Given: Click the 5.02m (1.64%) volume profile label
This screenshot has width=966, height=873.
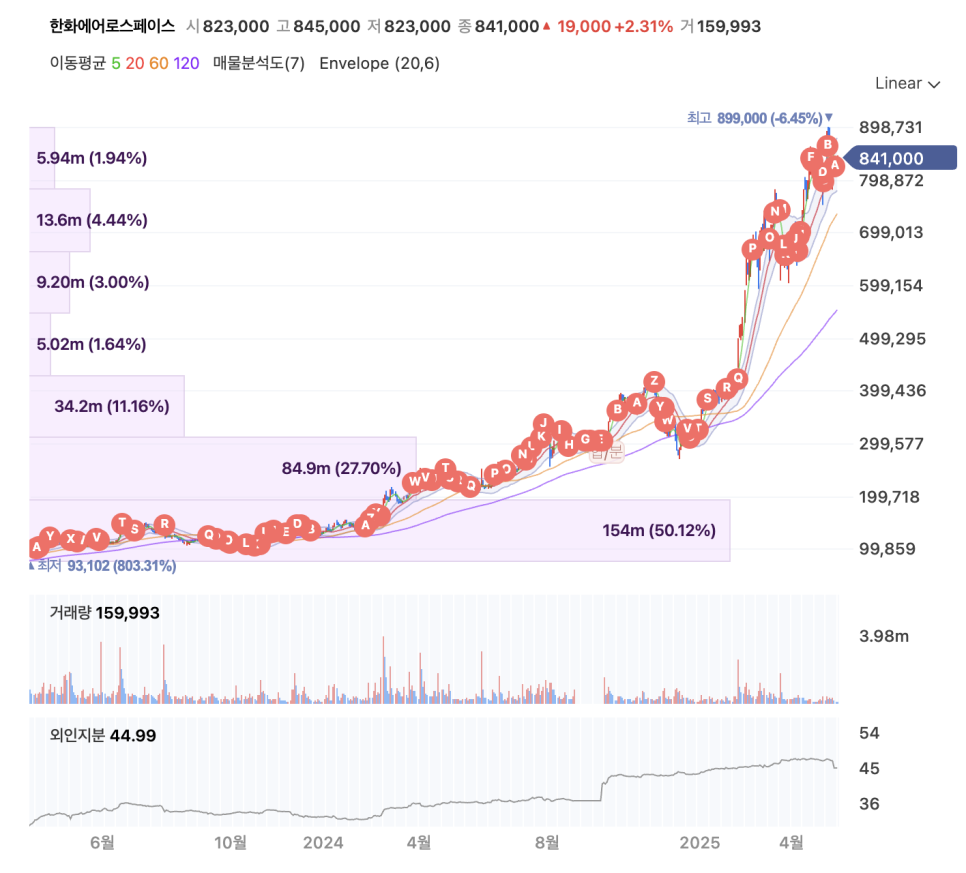Looking at the screenshot, I should pyautogui.click(x=91, y=344).
